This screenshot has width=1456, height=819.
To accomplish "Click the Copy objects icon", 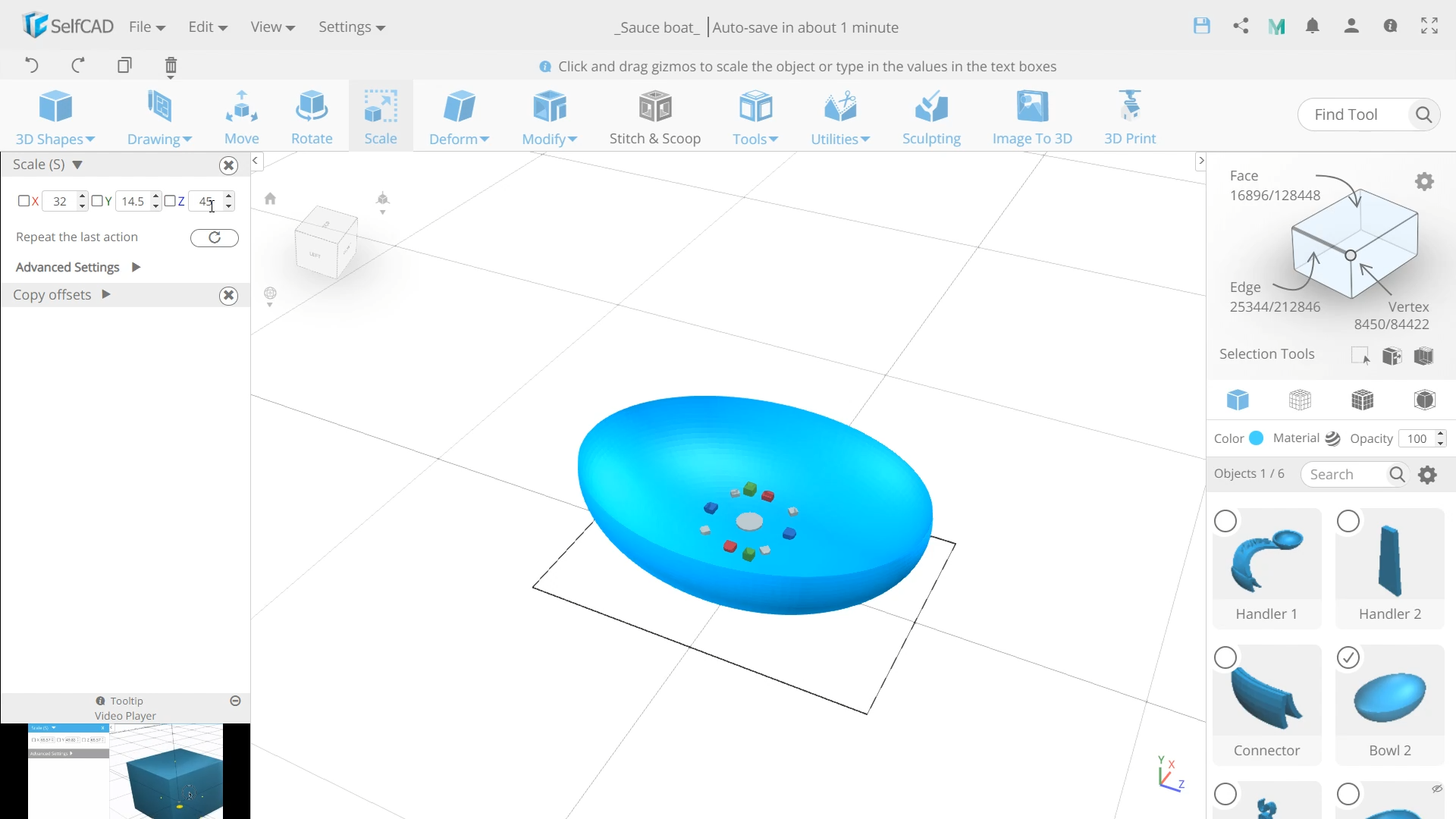I will pos(124,65).
